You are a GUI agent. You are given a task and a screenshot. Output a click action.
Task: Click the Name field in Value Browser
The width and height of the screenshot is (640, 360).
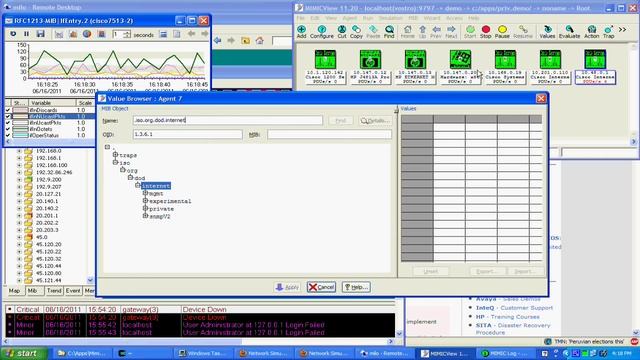point(228,120)
